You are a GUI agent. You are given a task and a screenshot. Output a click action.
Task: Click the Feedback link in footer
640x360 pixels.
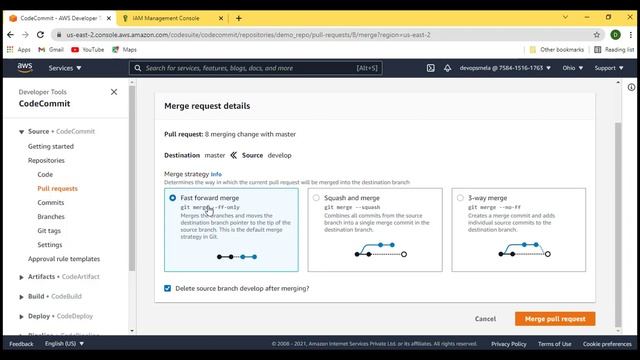tap(21, 344)
